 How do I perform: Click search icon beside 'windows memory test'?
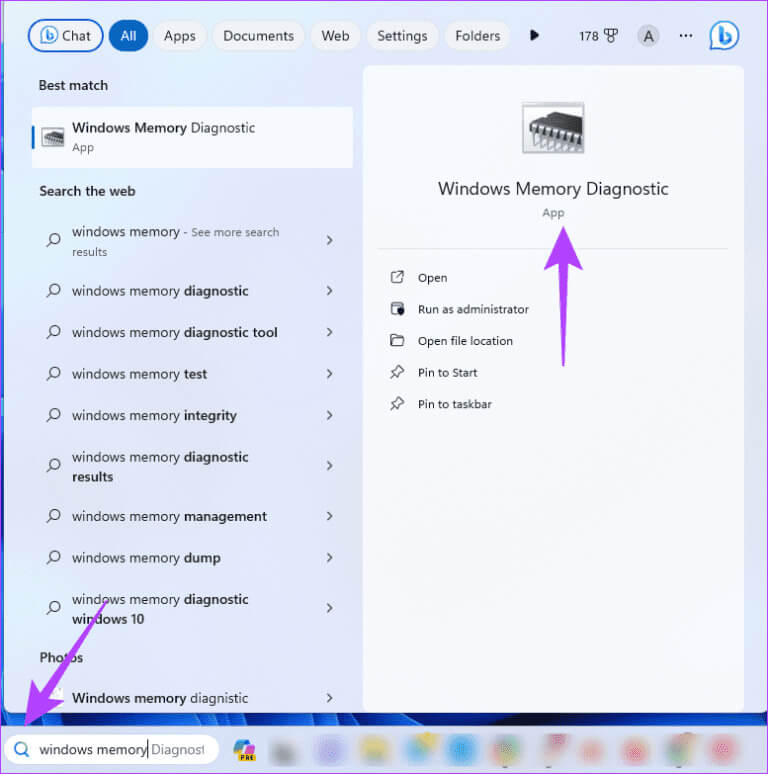pos(53,374)
